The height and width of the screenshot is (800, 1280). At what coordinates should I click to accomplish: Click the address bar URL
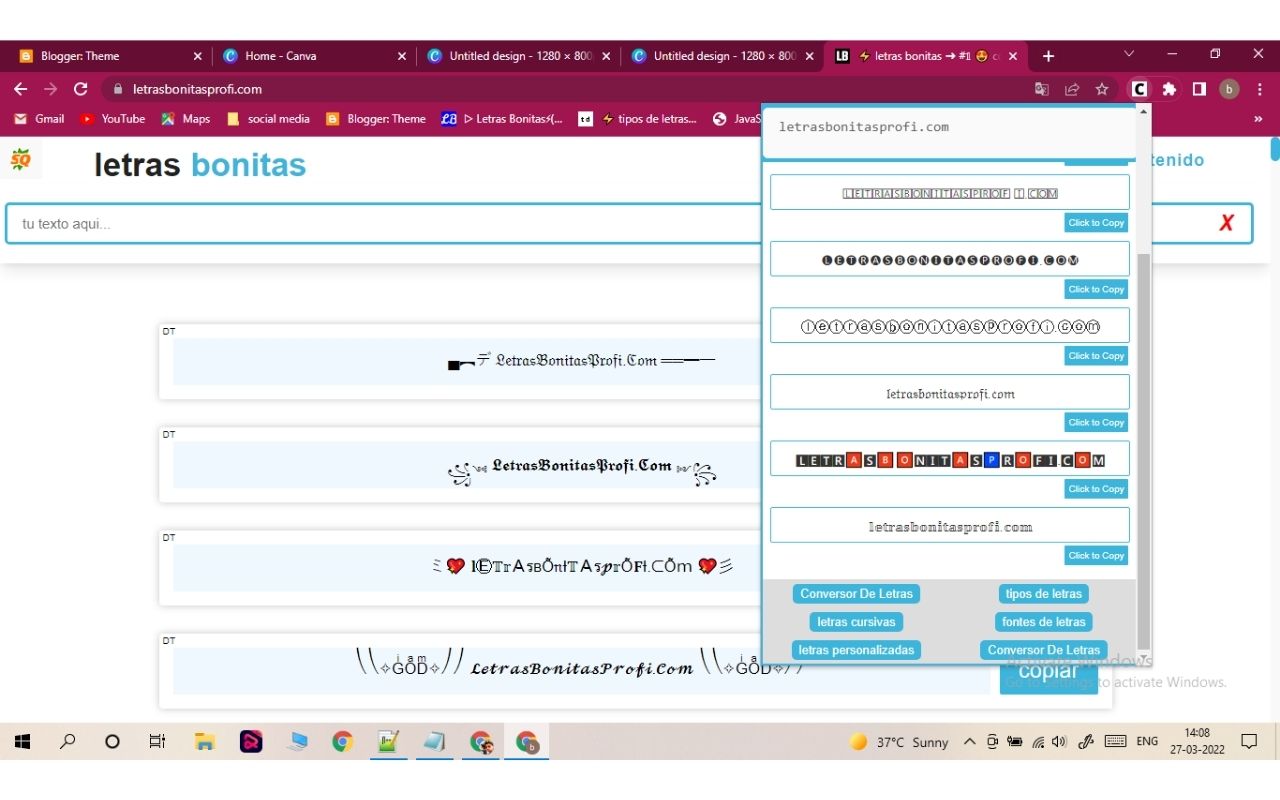point(197,89)
